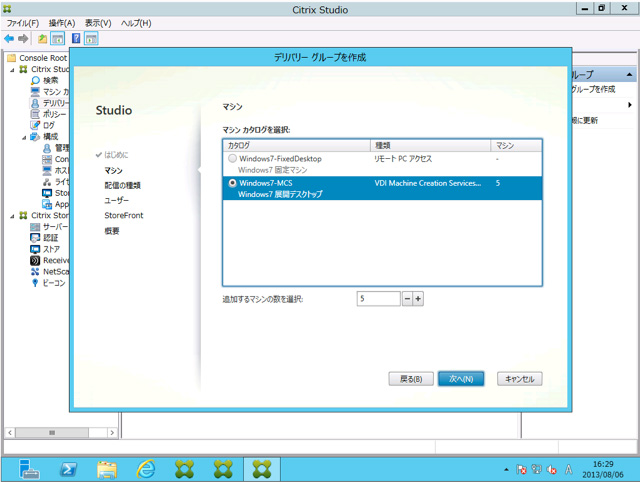Viewport: 640px width, 482px height.
Task: Open the 操作(A) menu
Action: point(62,23)
